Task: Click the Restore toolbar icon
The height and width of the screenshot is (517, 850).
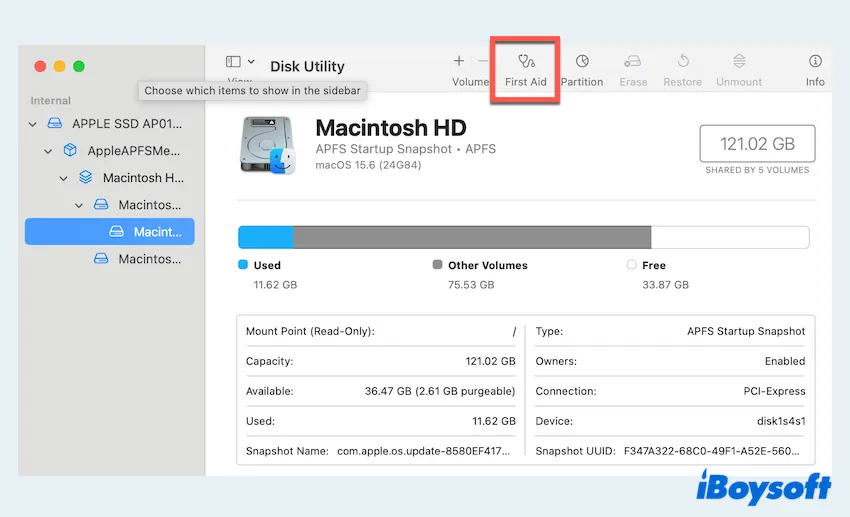Action: click(x=683, y=61)
